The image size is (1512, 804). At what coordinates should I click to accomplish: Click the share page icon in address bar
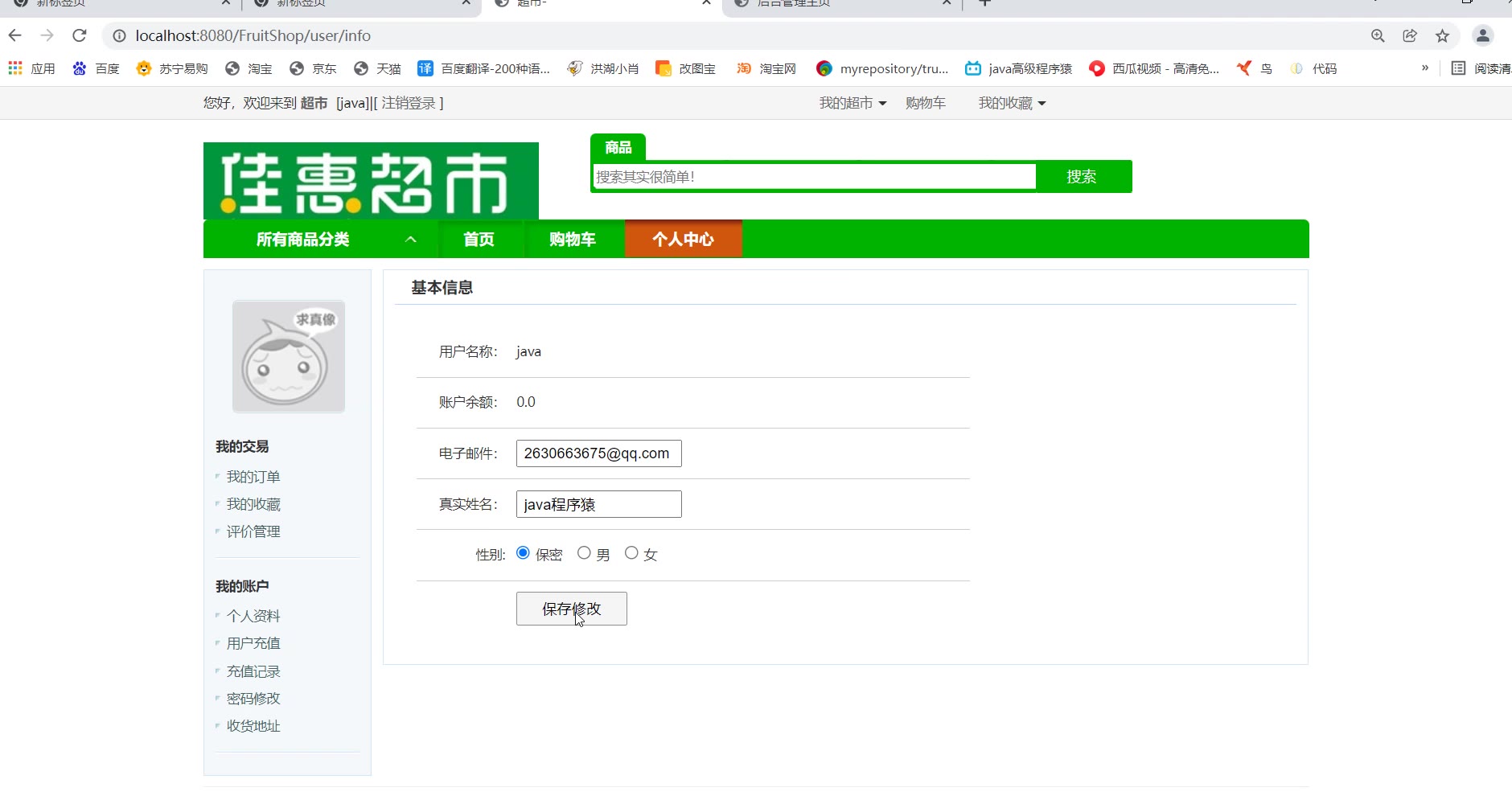click(1410, 35)
